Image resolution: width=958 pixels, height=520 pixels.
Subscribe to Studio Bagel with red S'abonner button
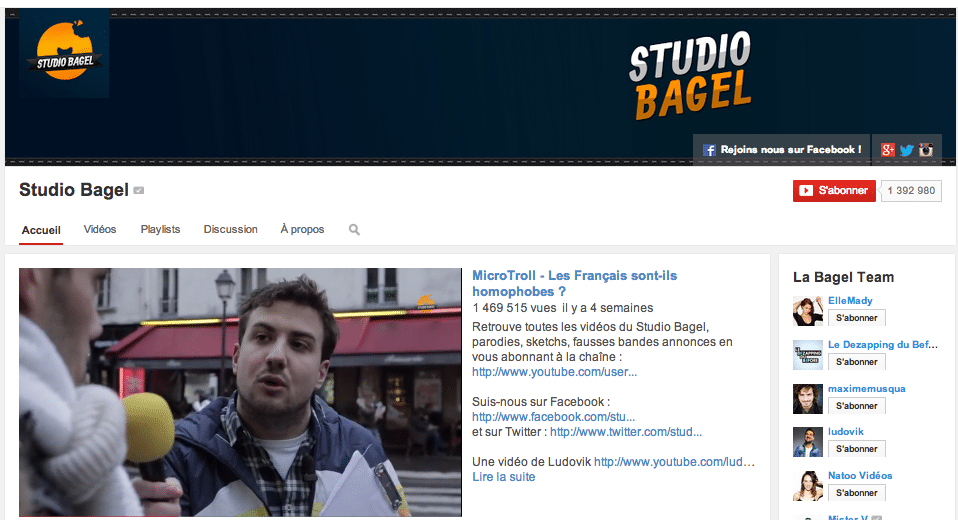pyautogui.click(x=834, y=191)
